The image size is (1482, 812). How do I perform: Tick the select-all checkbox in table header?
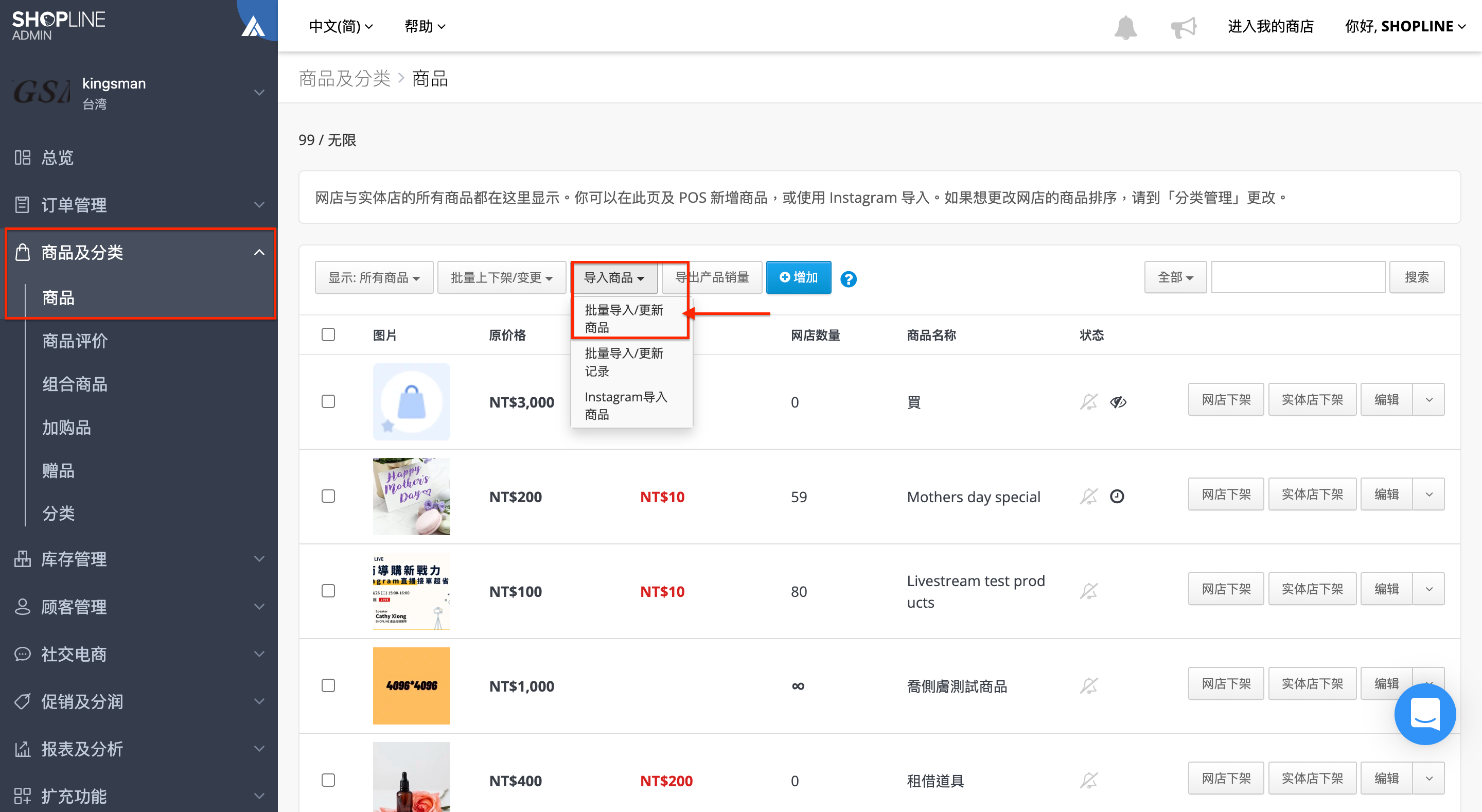pos(328,334)
